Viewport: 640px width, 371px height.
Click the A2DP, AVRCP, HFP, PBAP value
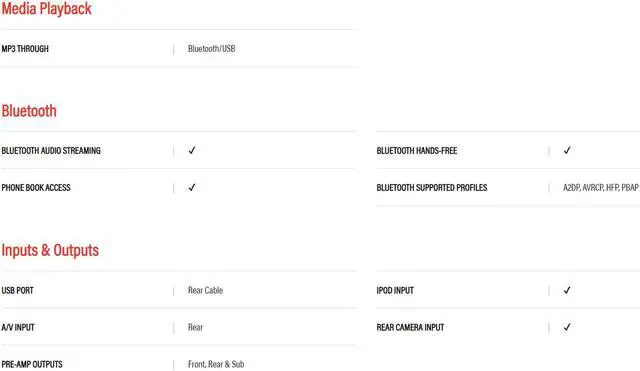point(601,188)
